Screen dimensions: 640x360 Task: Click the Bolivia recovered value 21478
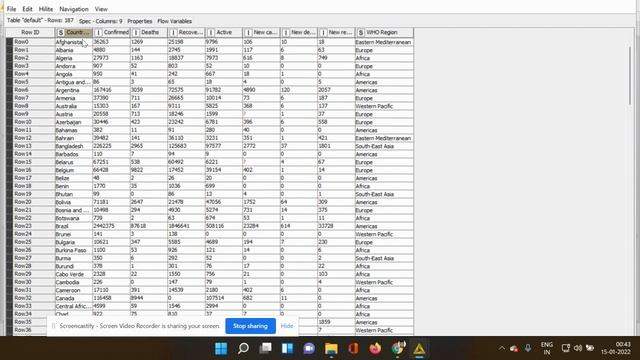[x=186, y=202]
